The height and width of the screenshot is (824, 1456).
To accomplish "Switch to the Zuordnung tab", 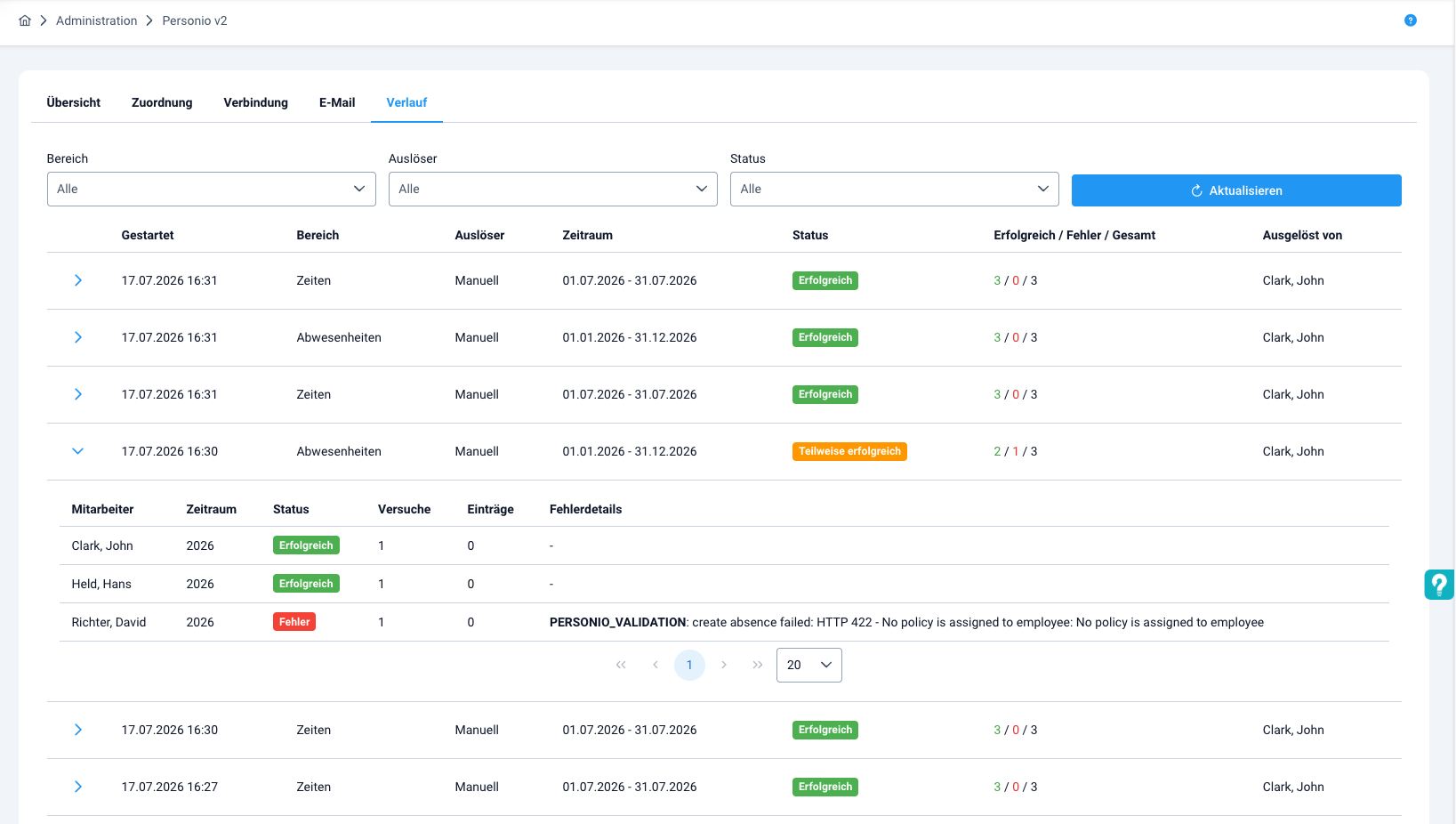I will click(162, 102).
